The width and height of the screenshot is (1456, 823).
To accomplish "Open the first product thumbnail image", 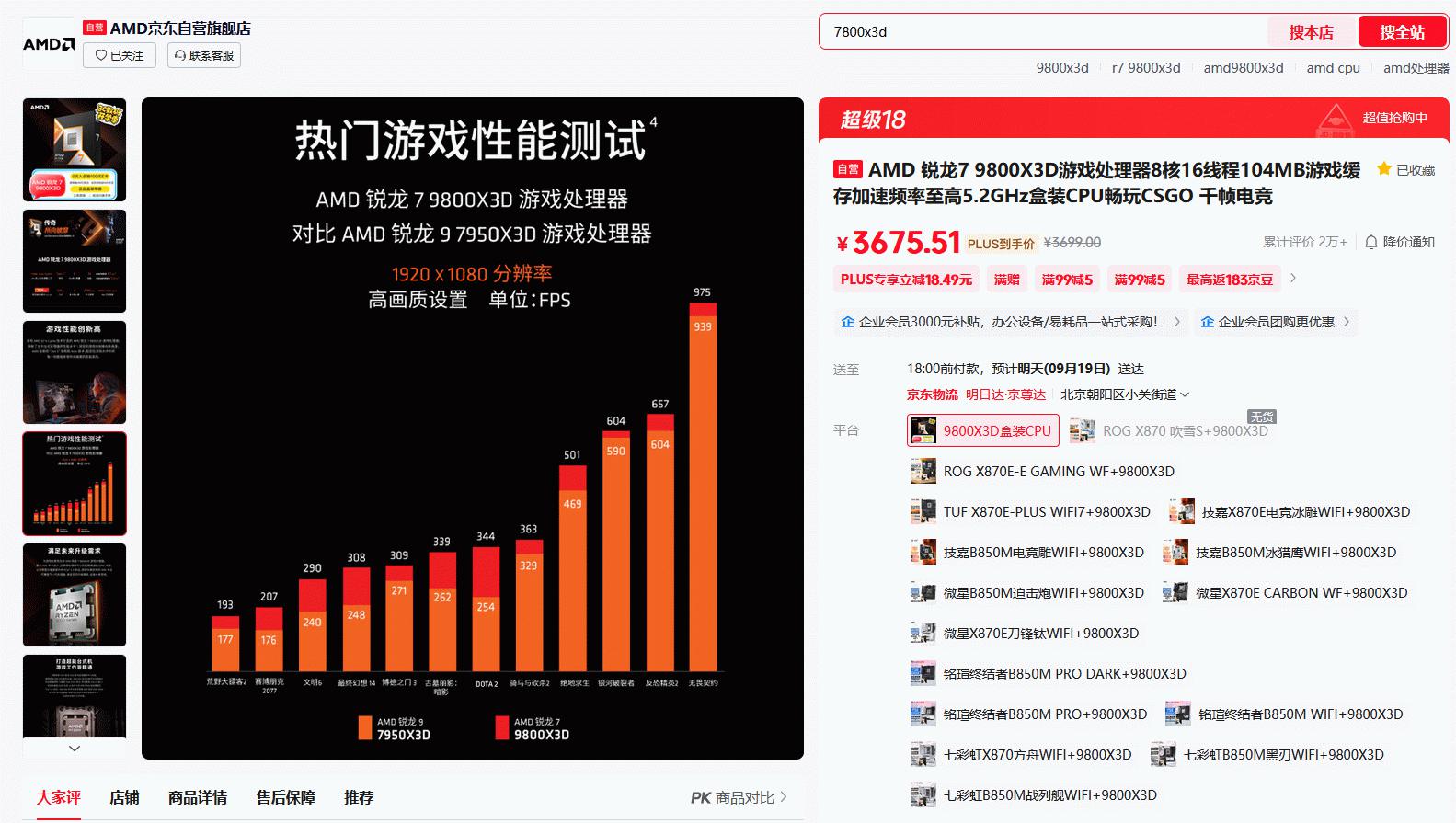I will pyautogui.click(x=75, y=150).
